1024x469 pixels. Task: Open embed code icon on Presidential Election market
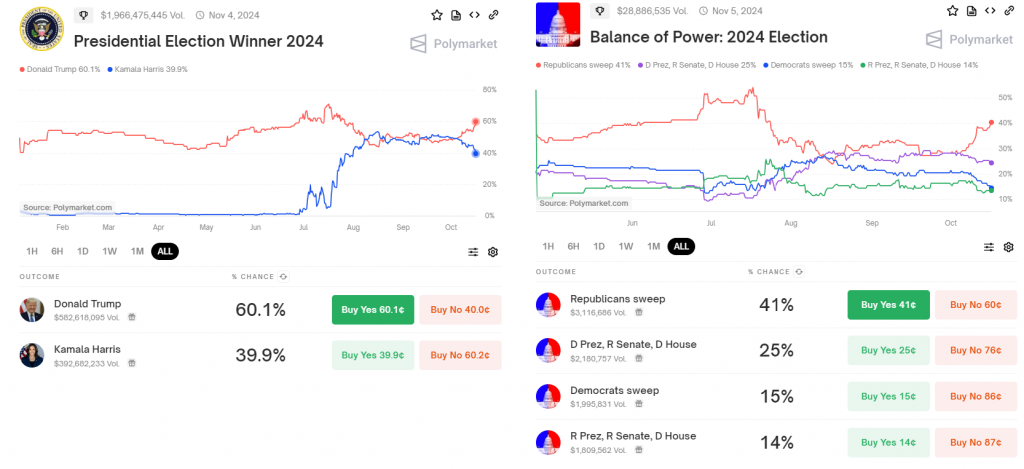tap(474, 15)
